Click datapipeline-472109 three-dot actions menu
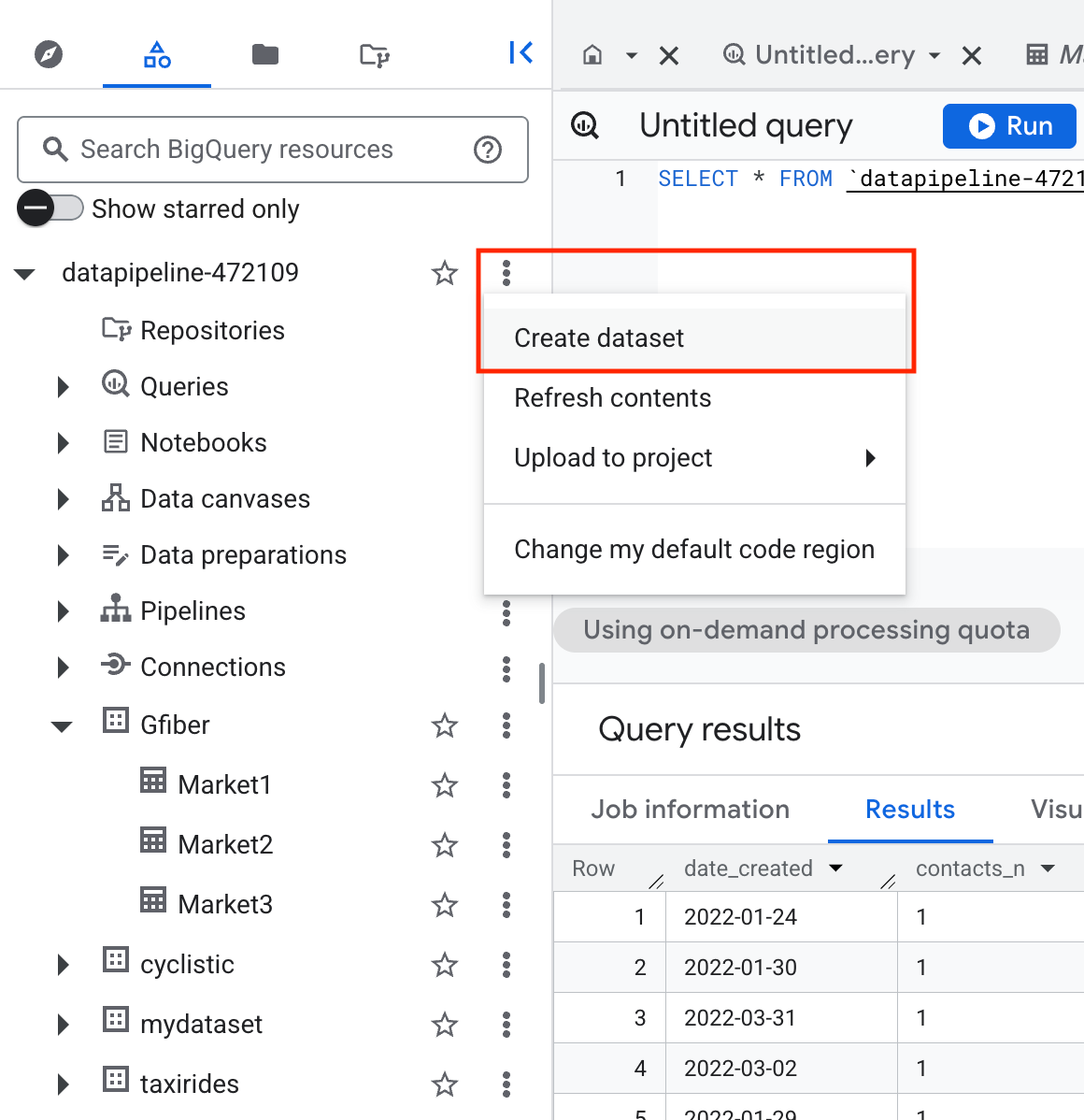1084x1120 pixels. 506,273
